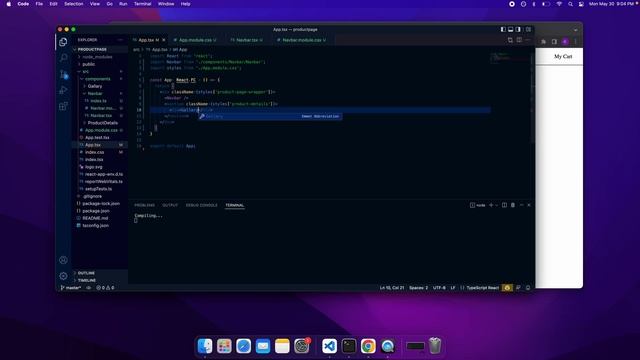Click the open changes icon in editor toolbar
The height and width of the screenshot is (360, 640).
tap(510, 40)
